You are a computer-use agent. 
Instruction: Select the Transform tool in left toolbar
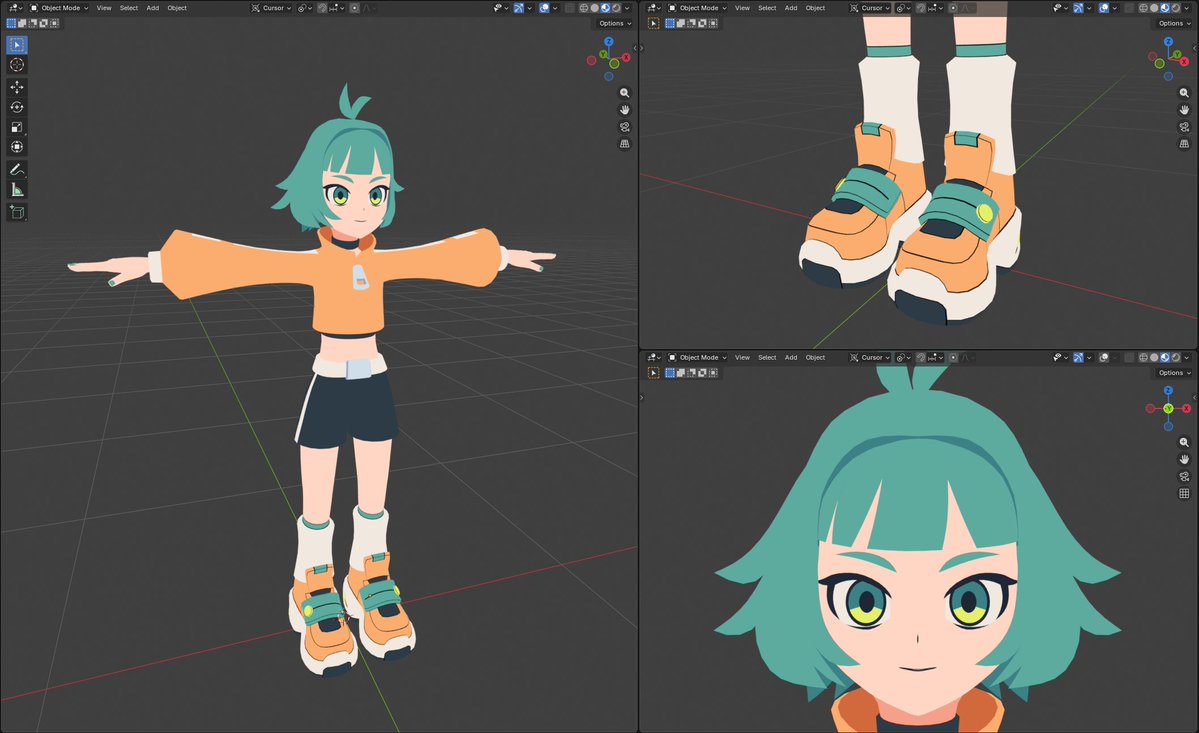coord(17,147)
